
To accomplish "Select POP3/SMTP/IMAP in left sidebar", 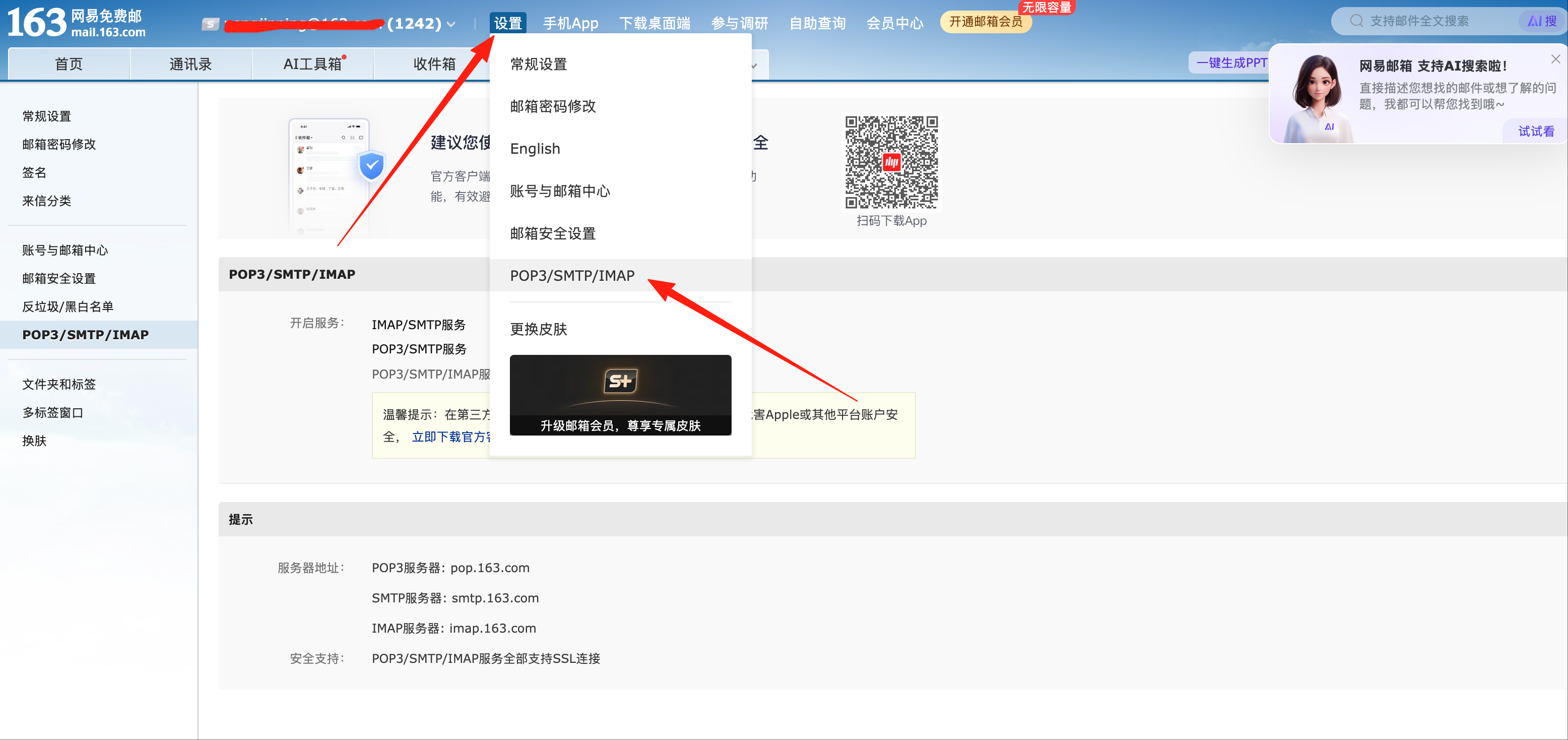I will pos(99,334).
